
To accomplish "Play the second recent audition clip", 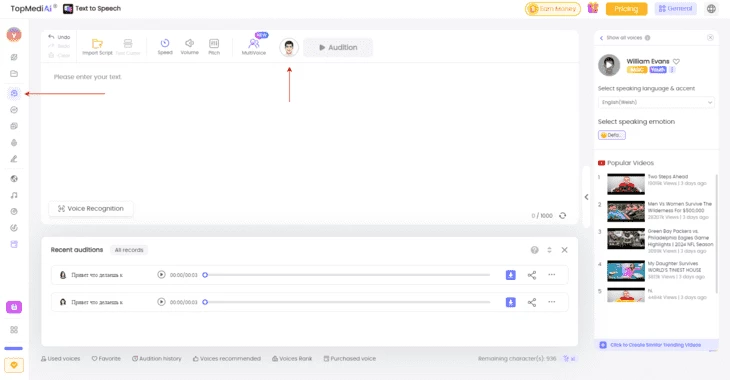I will pos(161,302).
